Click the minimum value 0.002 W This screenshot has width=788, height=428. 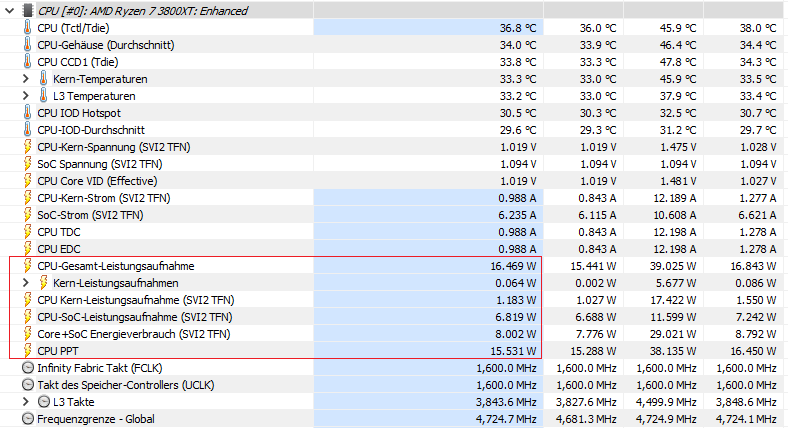coord(596,283)
